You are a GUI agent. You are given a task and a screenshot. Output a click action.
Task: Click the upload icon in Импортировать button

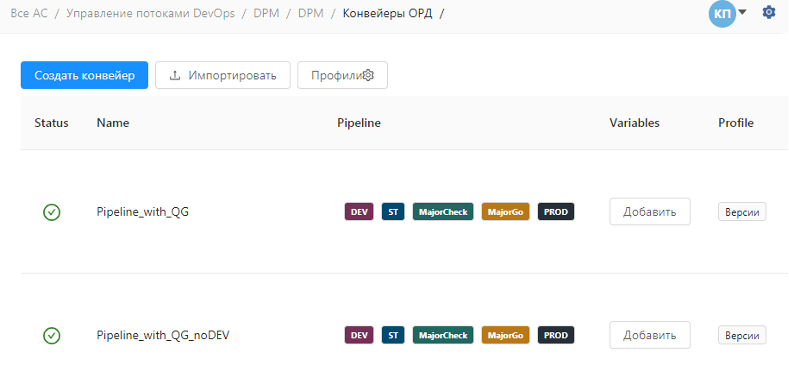click(175, 75)
